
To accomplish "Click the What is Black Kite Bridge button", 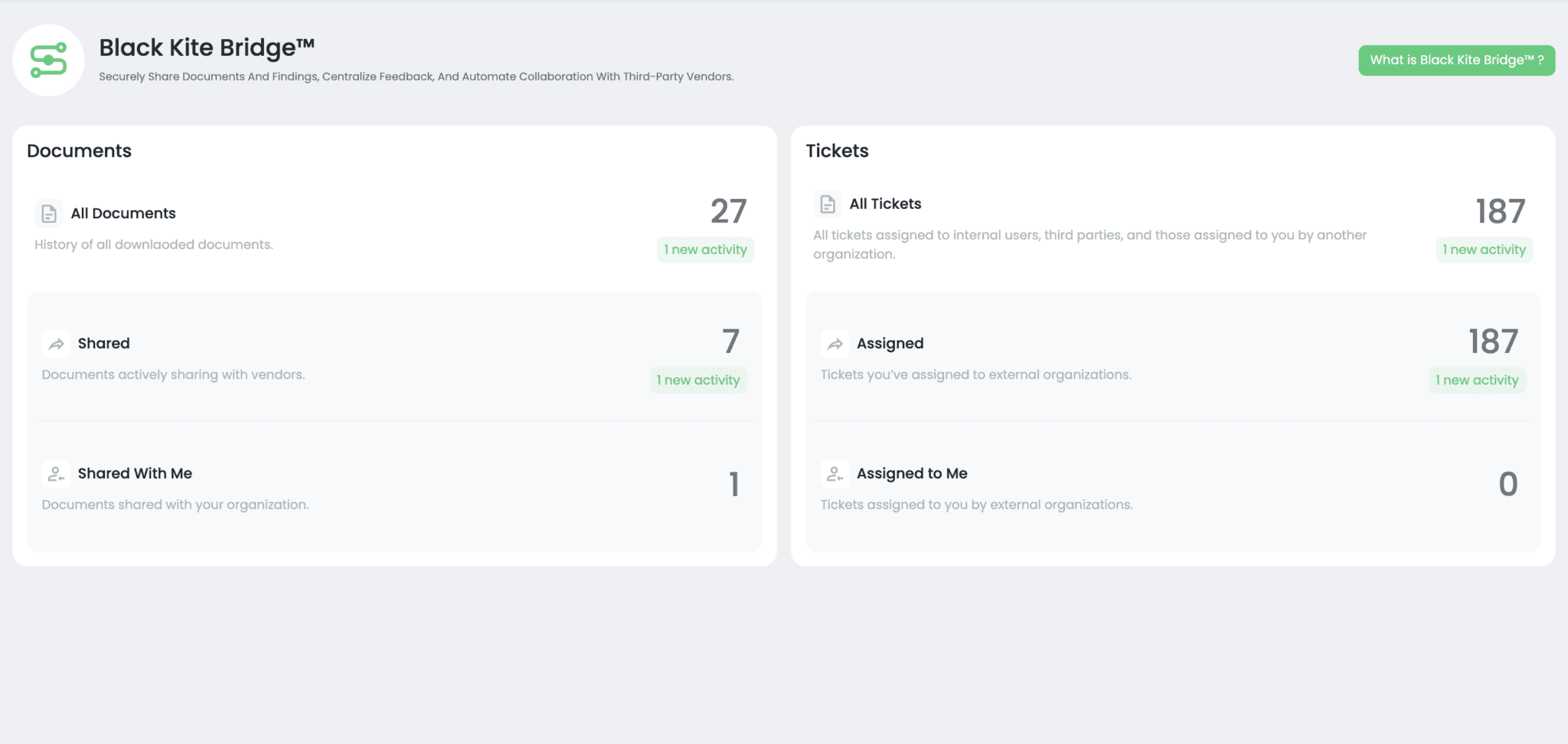I will click(1455, 59).
